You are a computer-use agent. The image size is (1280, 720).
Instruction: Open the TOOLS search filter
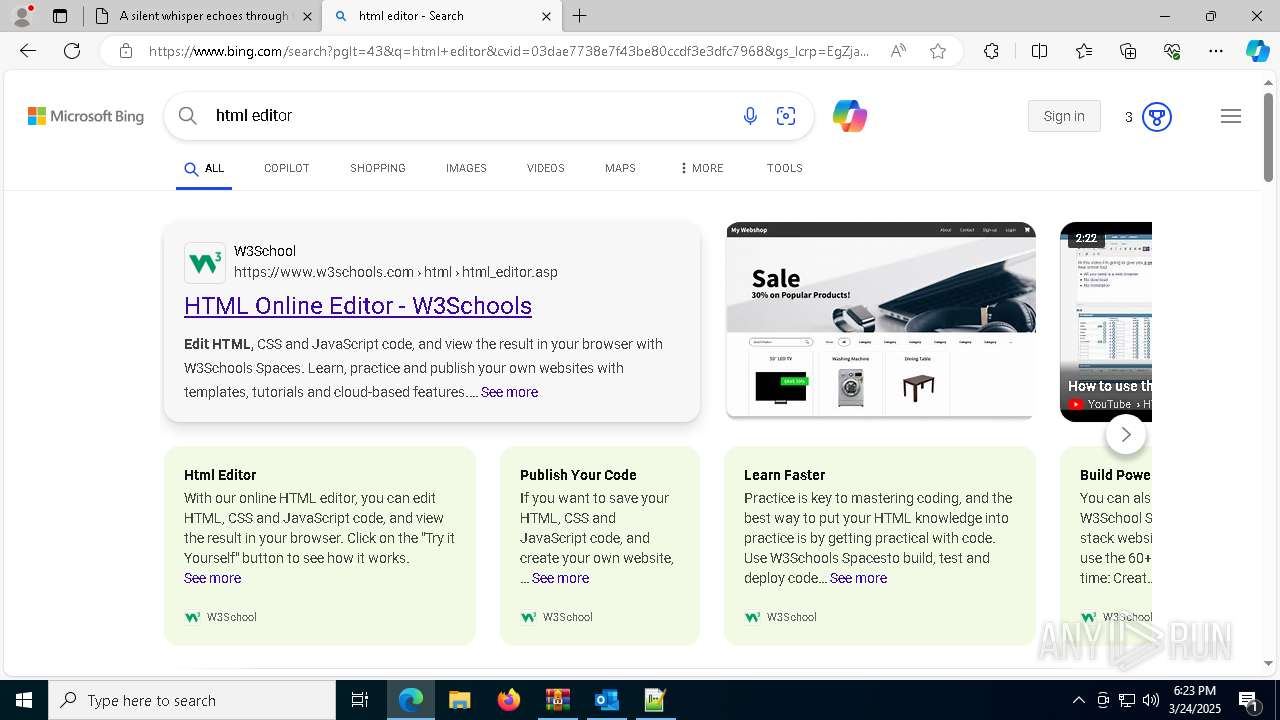click(785, 169)
